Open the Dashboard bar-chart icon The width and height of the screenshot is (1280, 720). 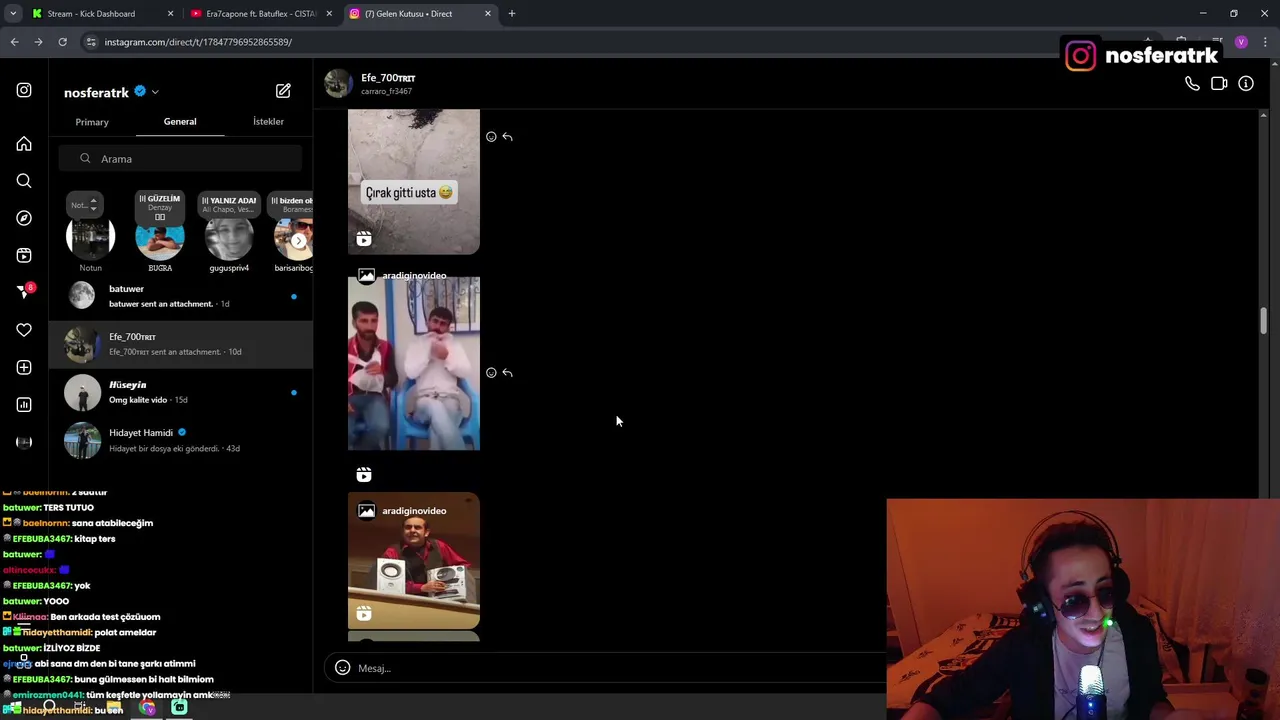coord(24,404)
